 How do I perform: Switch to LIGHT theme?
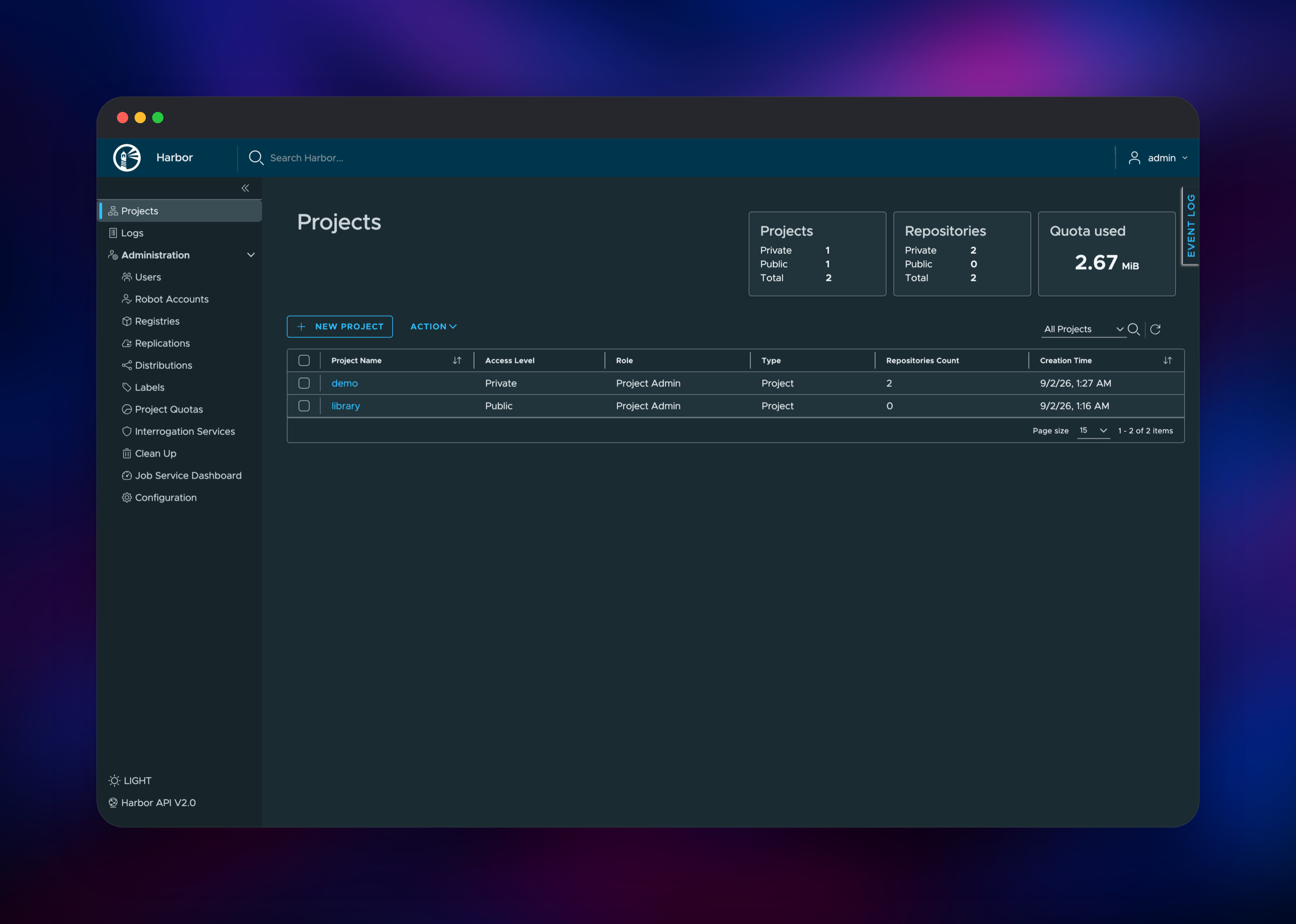[130, 781]
